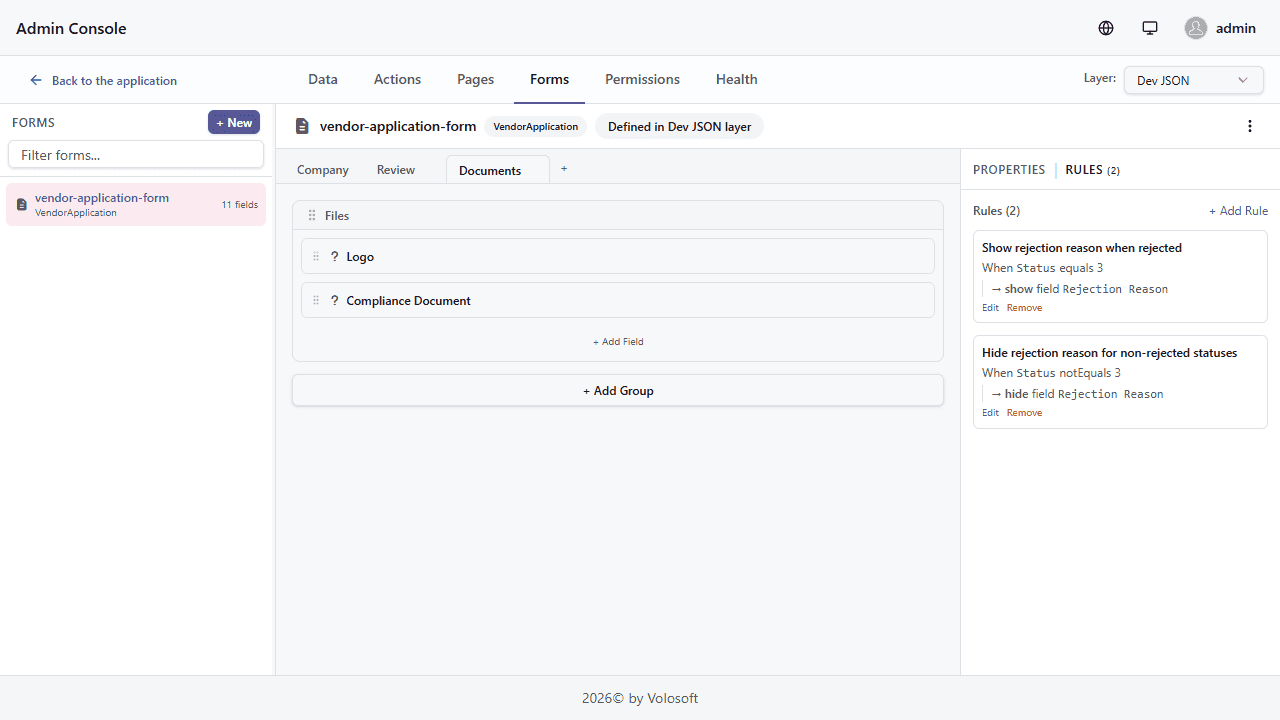Click the New form button

pos(234,122)
